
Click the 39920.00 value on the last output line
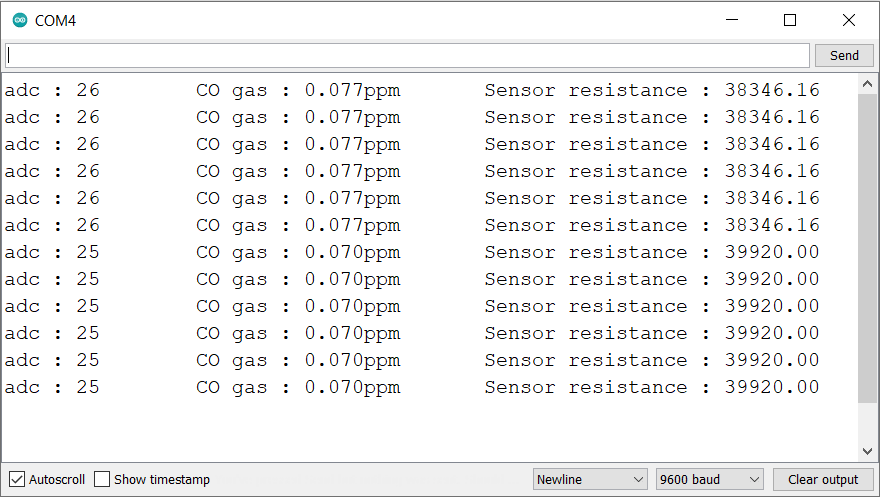[772, 387]
